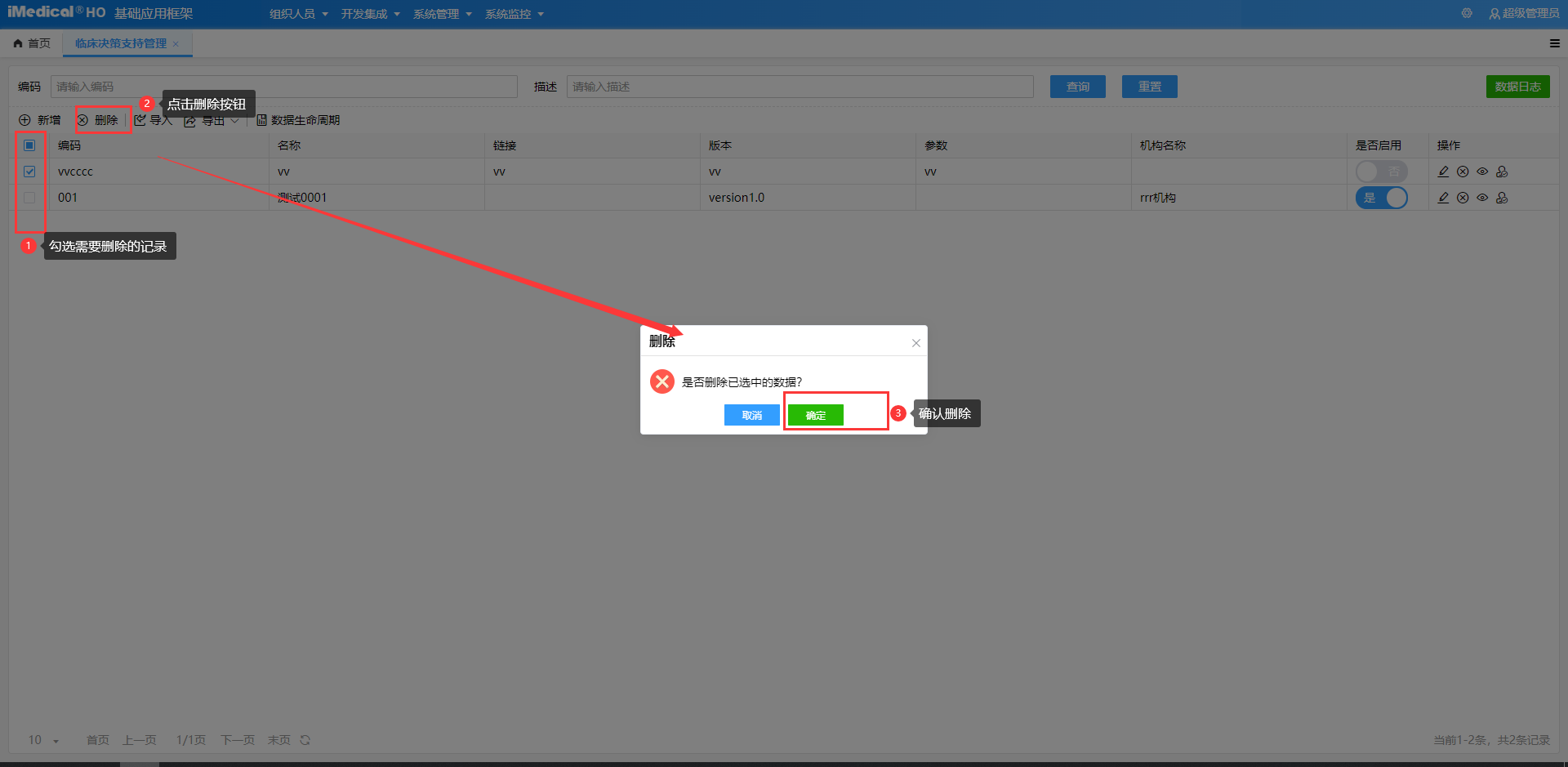Image resolution: width=1568 pixels, height=767 pixels.
Task: Click the green 确定 confirm button
Action: pyautogui.click(x=815, y=415)
